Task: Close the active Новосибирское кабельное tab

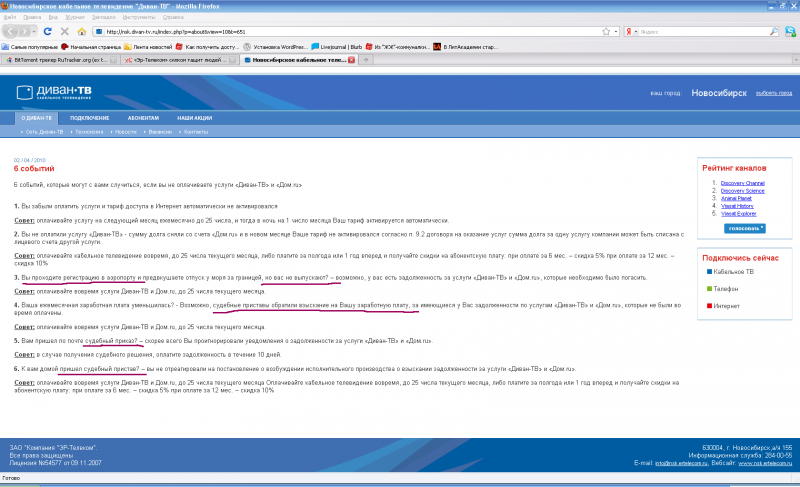Action: click(352, 60)
